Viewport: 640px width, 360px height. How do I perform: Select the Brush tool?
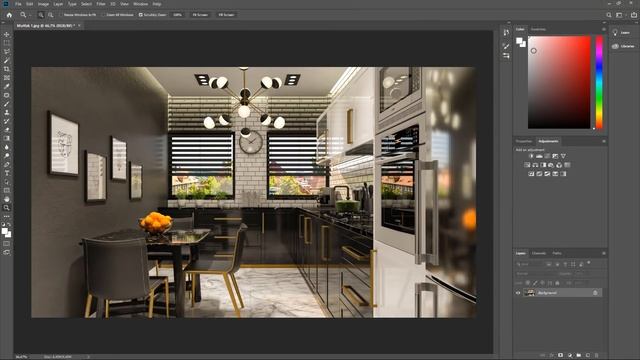7,104
